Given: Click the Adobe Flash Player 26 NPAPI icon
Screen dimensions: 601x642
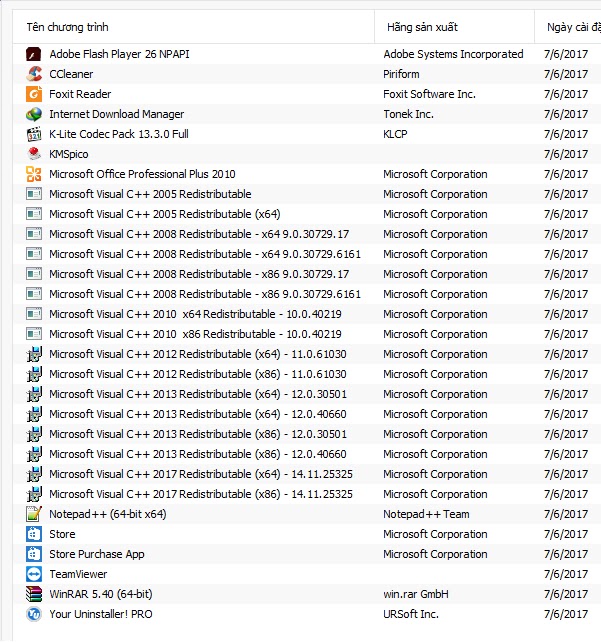Looking at the screenshot, I should (x=34, y=54).
